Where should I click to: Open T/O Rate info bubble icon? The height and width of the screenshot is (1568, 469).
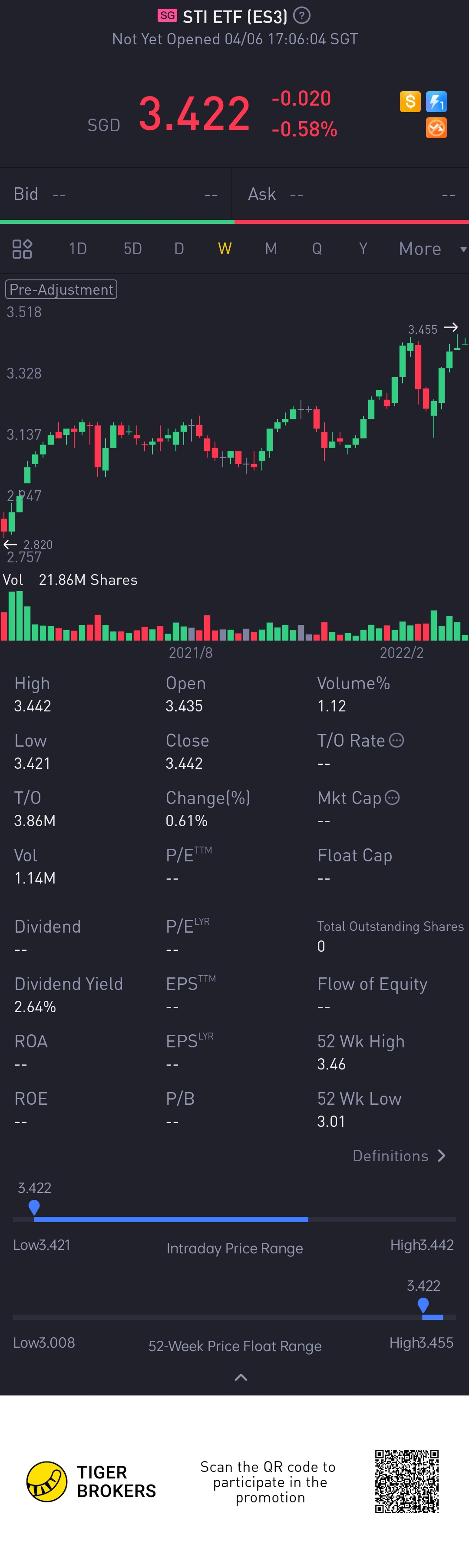click(x=396, y=740)
